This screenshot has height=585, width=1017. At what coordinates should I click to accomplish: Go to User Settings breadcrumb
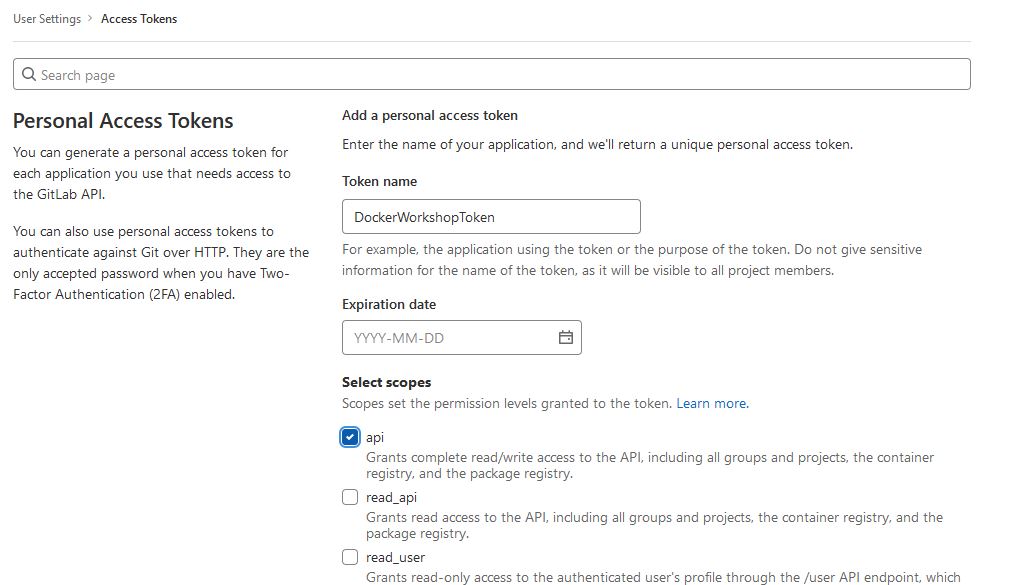[47, 19]
